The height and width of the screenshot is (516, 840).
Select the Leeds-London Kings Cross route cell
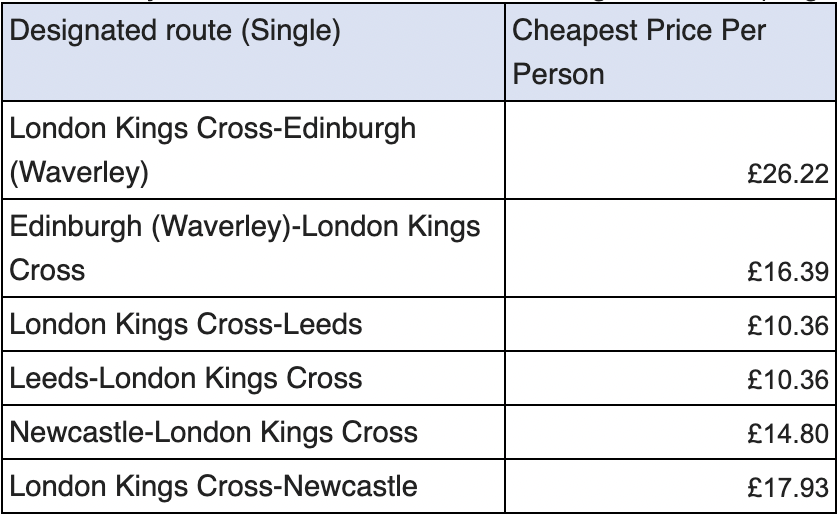click(253, 378)
